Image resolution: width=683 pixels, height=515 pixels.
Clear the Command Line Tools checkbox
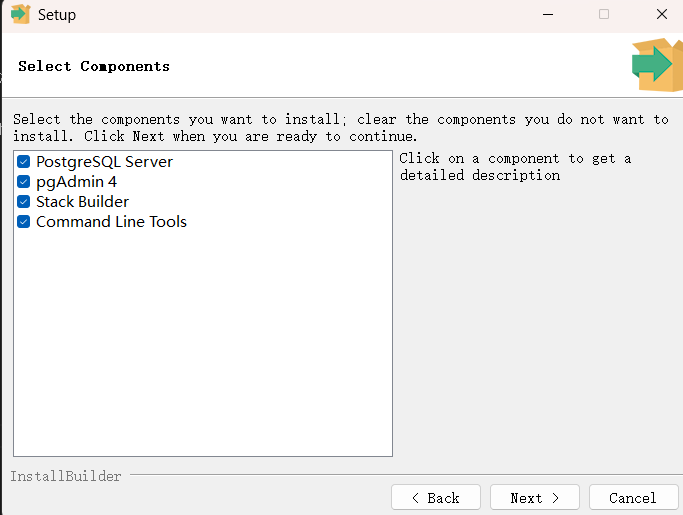pyautogui.click(x=24, y=222)
